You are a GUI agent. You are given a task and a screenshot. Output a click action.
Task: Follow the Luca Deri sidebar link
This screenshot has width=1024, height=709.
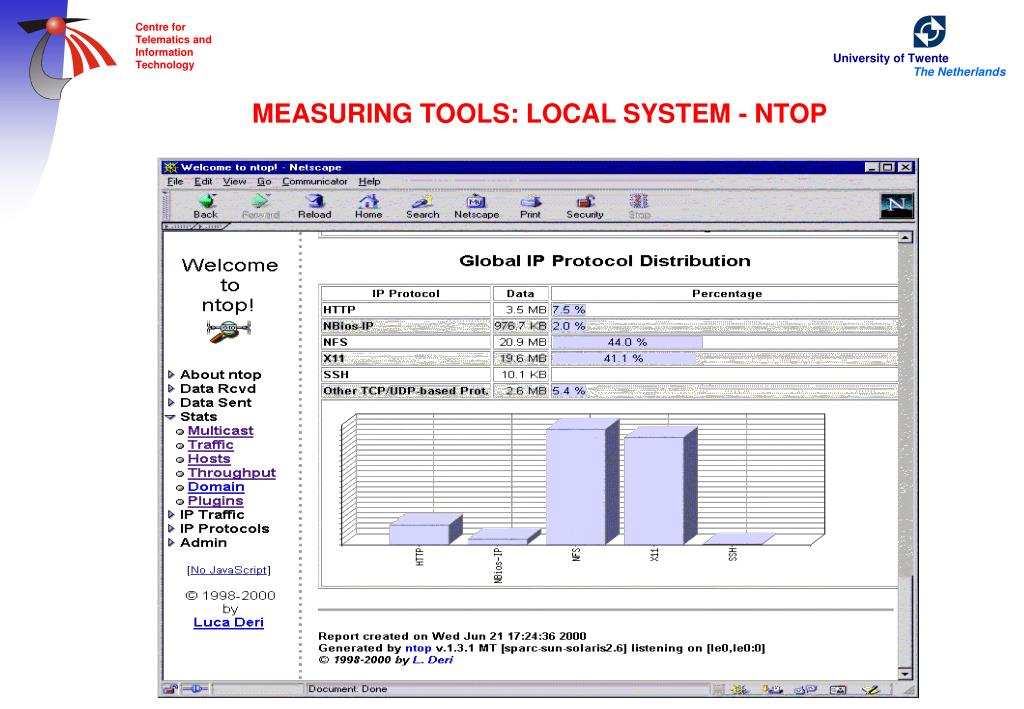pyautogui.click(x=229, y=622)
